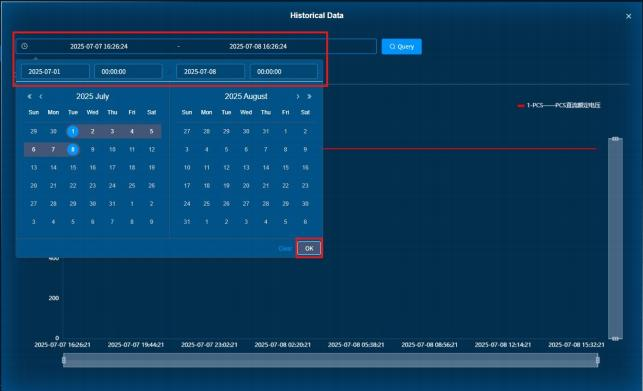Click the Clear link in date picker
This screenshot has width=643, height=391.
point(285,248)
